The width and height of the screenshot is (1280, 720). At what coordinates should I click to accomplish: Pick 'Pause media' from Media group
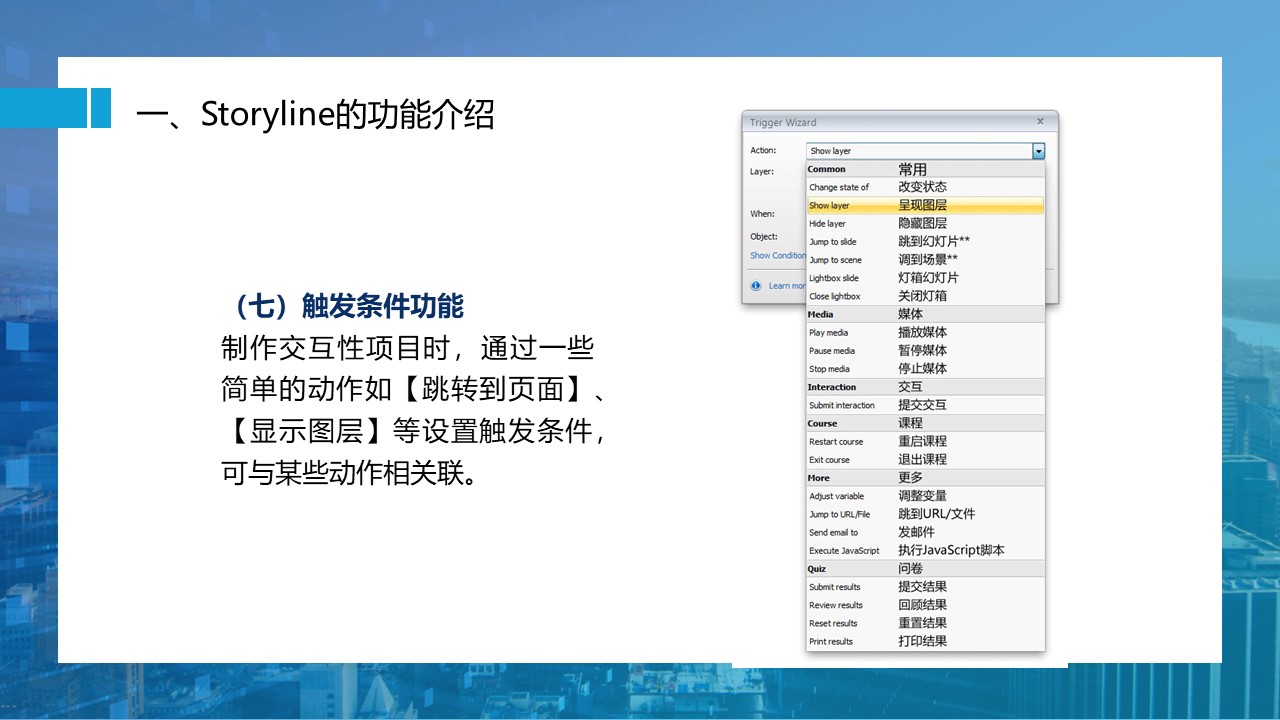832,351
